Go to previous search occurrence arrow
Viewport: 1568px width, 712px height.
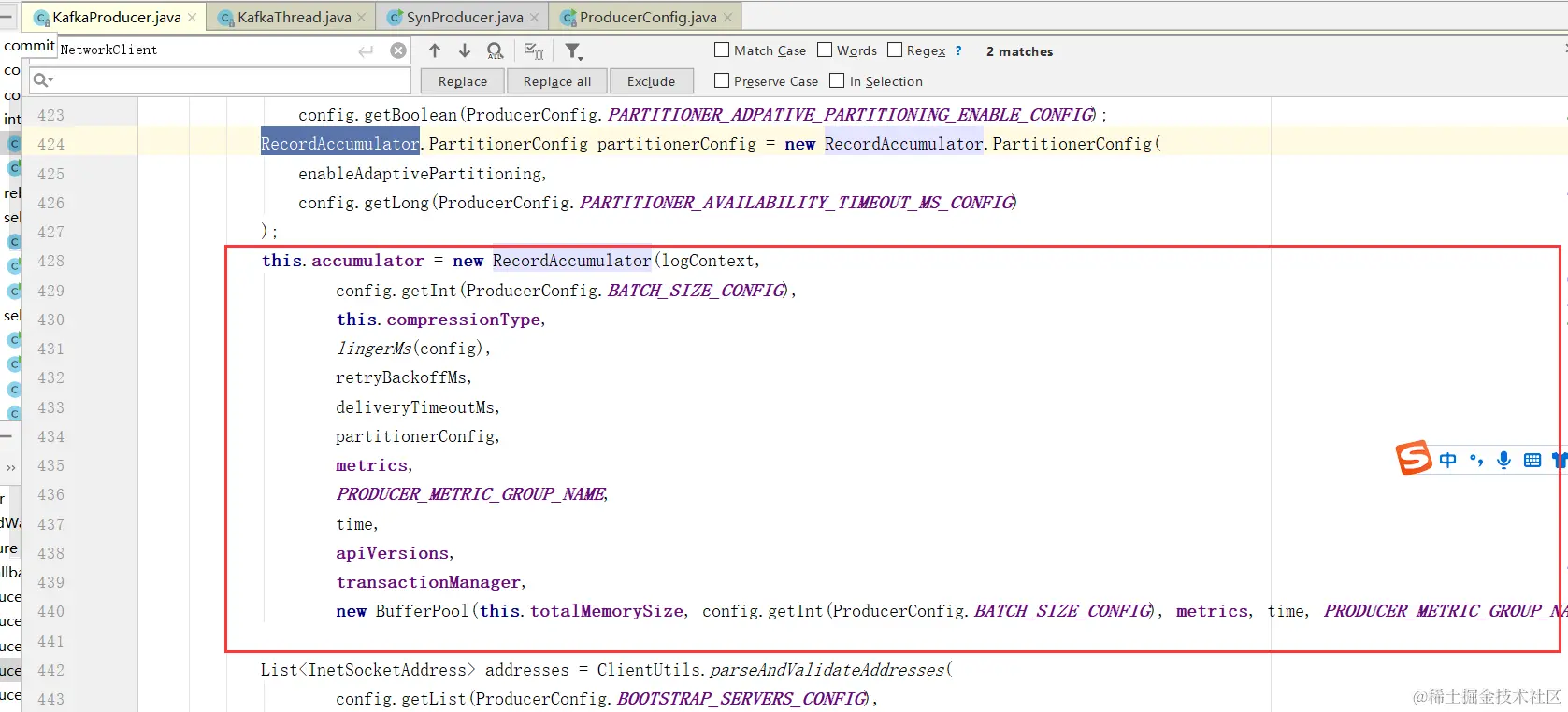(x=435, y=50)
